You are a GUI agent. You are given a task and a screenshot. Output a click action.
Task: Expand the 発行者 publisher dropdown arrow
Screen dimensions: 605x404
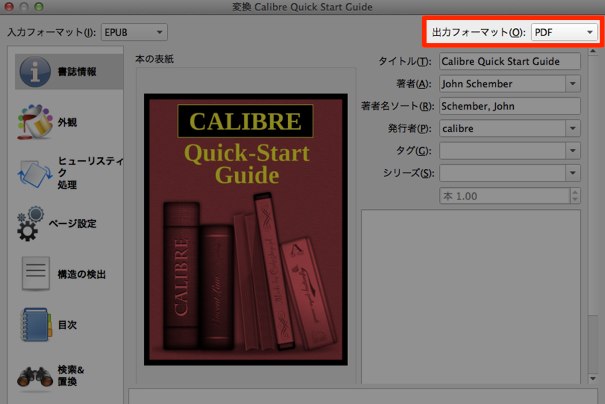coord(573,128)
